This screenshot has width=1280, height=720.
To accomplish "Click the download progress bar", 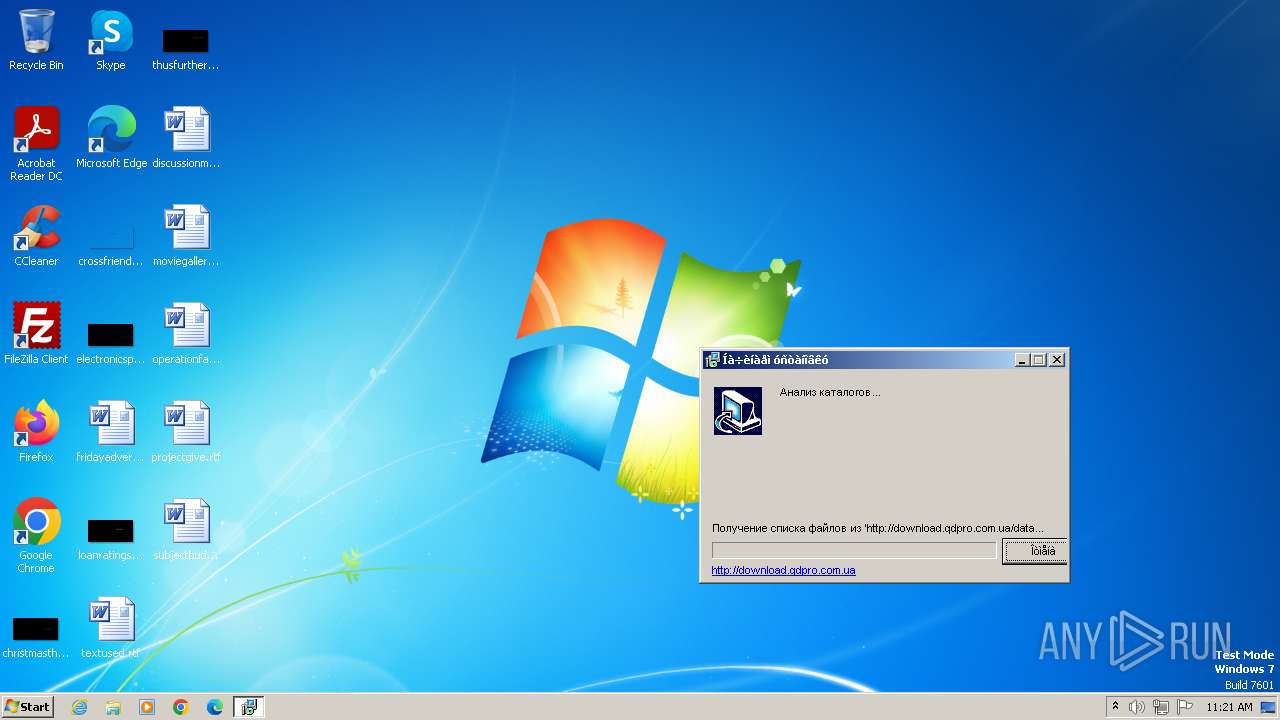I will [x=854, y=551].
